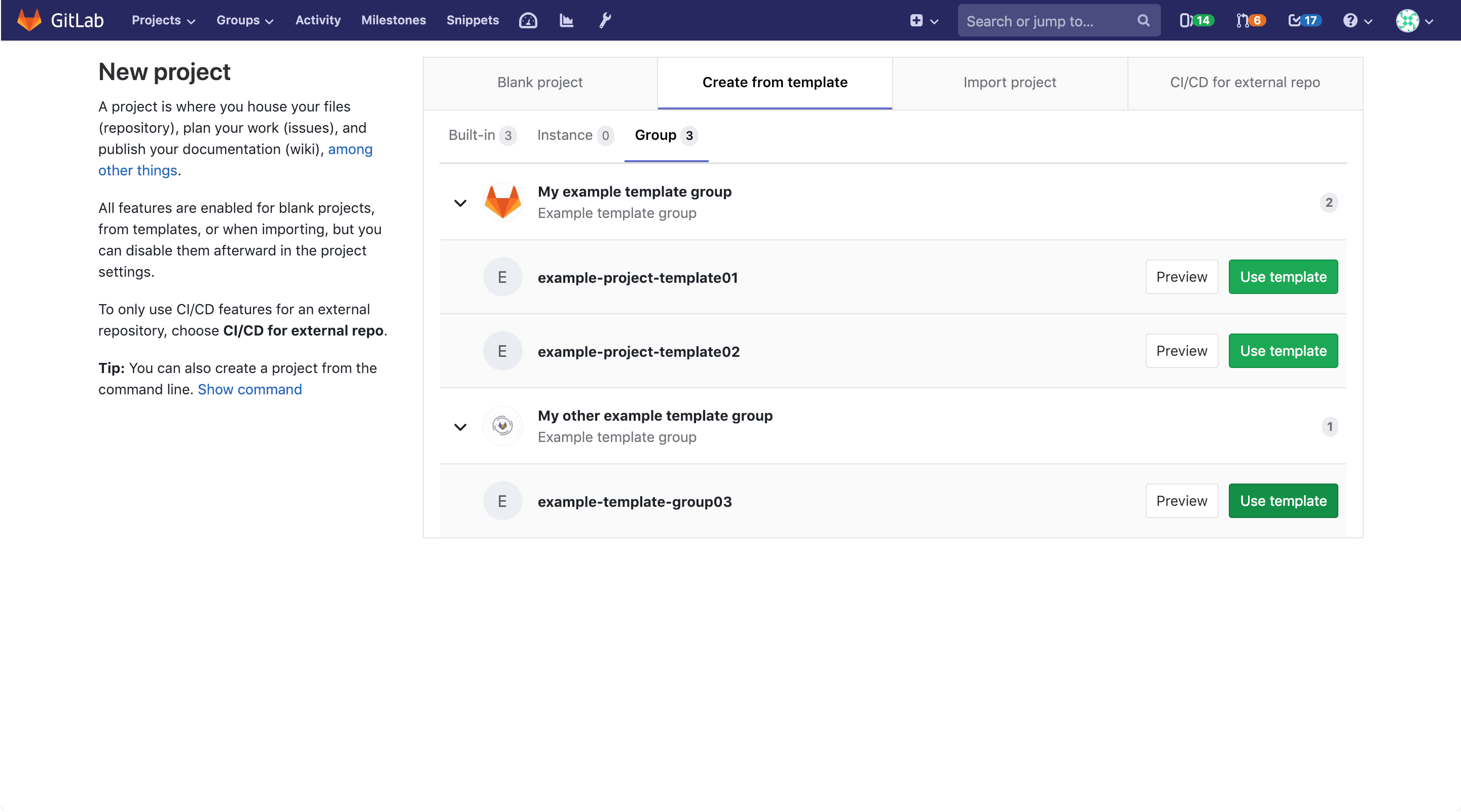Open the Projects dropdown menu
1461x812 pixels.
pos(162,20)
